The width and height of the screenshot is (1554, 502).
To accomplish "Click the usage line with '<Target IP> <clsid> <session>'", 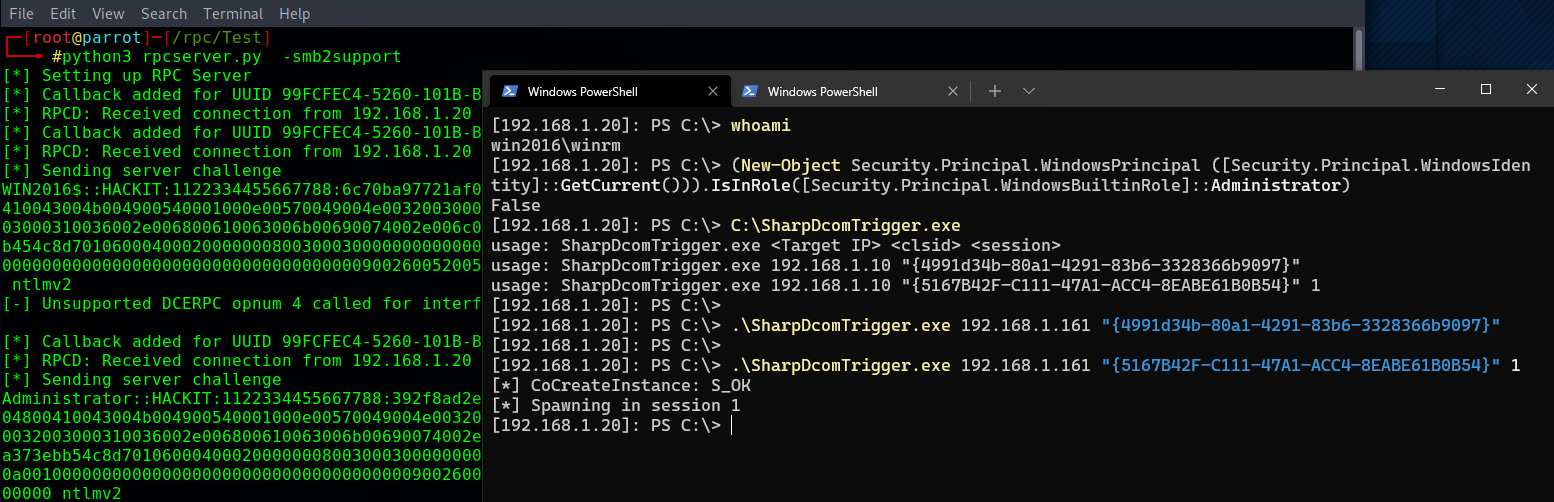I will tap(775, 245).
